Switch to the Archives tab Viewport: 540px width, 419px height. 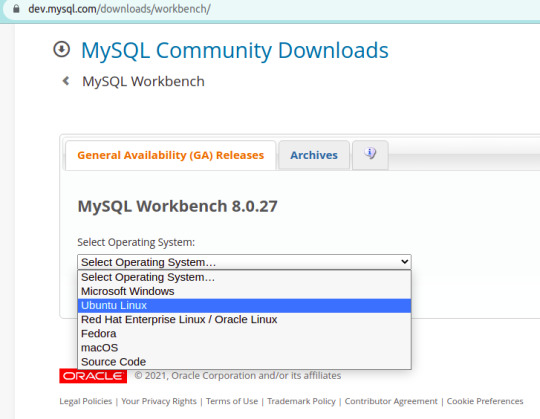coord(314,155)
